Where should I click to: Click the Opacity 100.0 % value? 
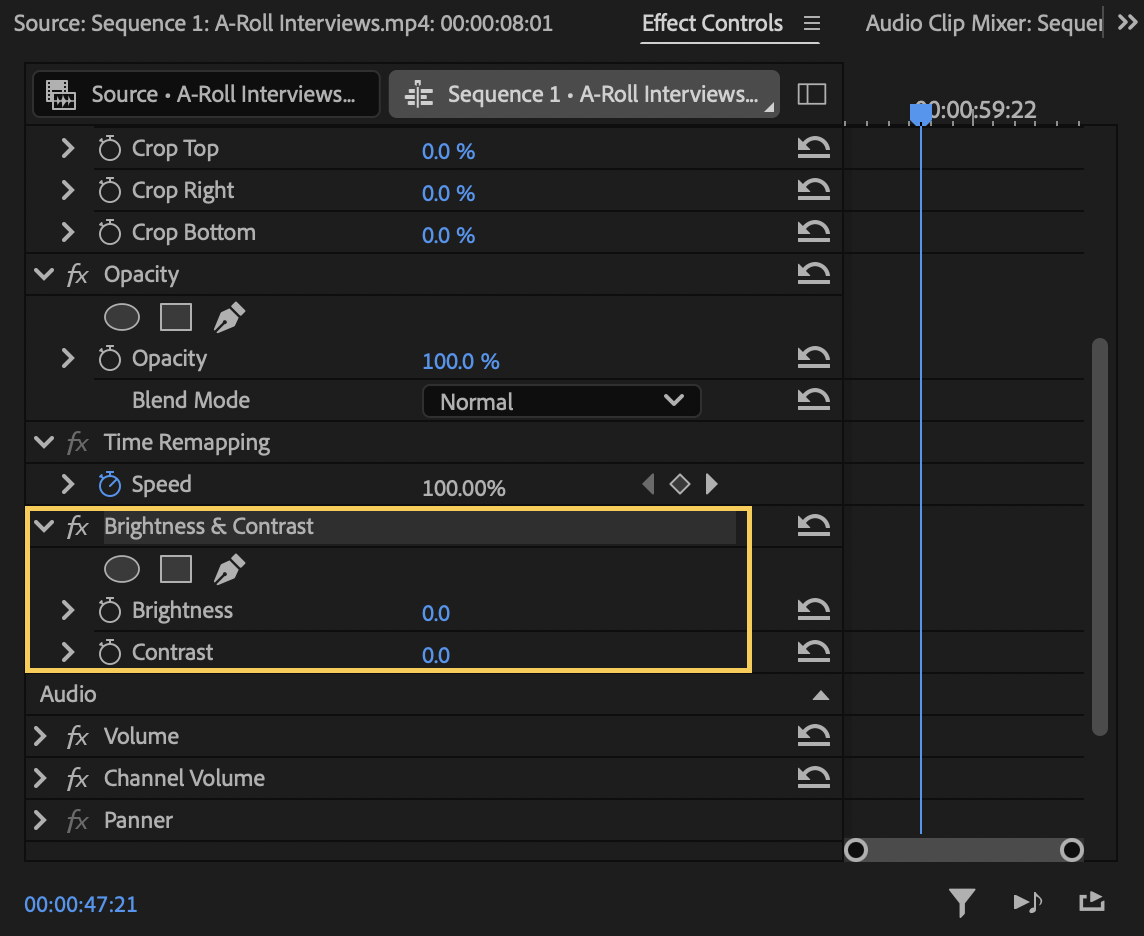pyautogui.click(x=460, y=361)
